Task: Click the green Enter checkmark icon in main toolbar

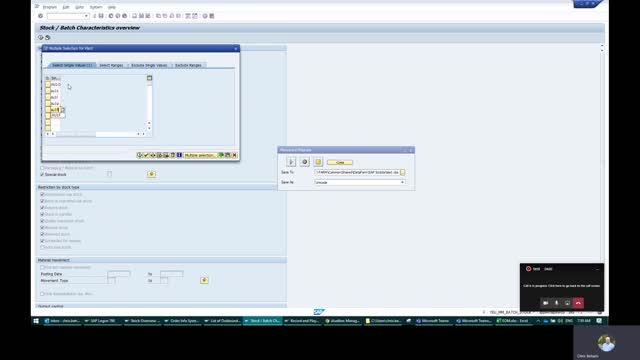Action: [x=40, y=16]
